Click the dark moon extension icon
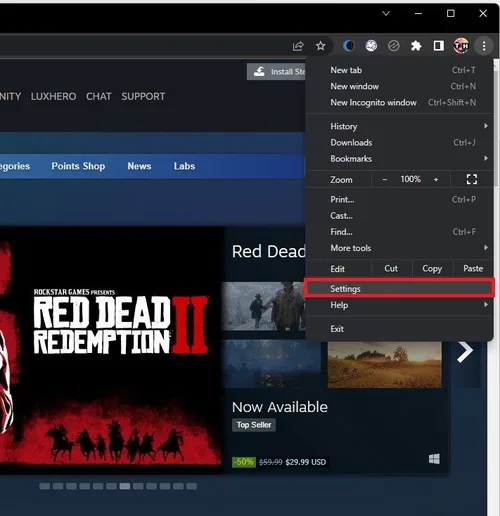This screenshot has height=516, width=500. [x=348, y=46]
